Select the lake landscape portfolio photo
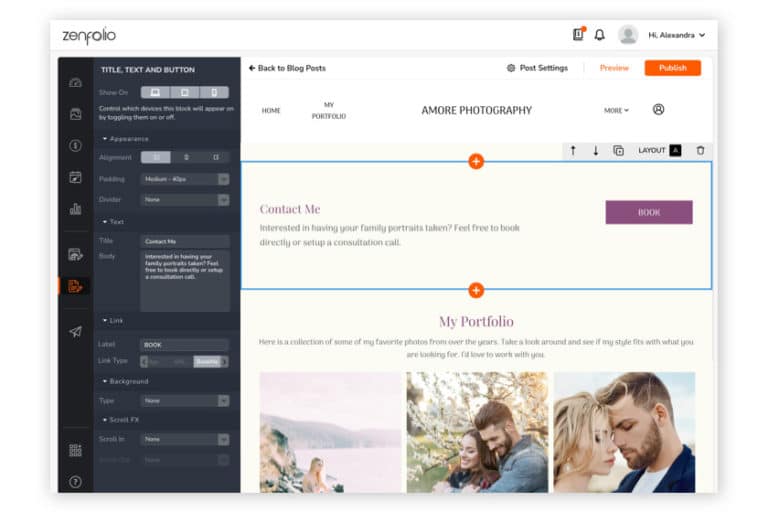 coord(330,432)
